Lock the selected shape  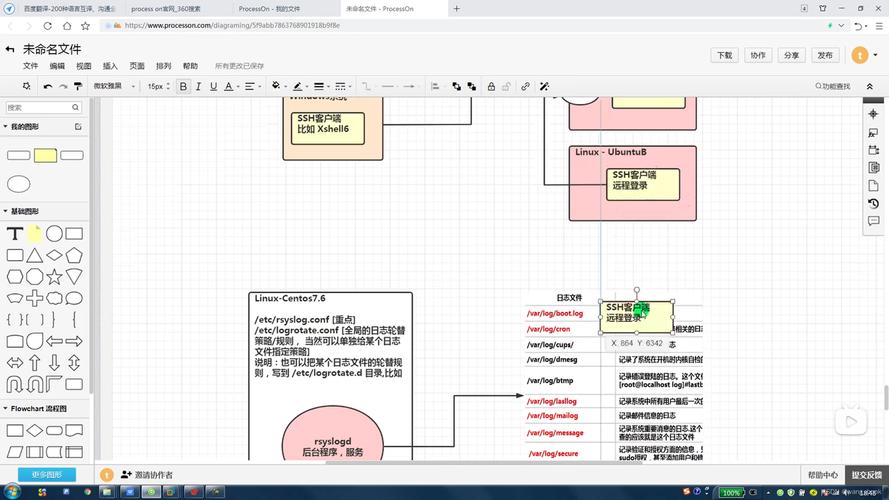tap(491, 86)
